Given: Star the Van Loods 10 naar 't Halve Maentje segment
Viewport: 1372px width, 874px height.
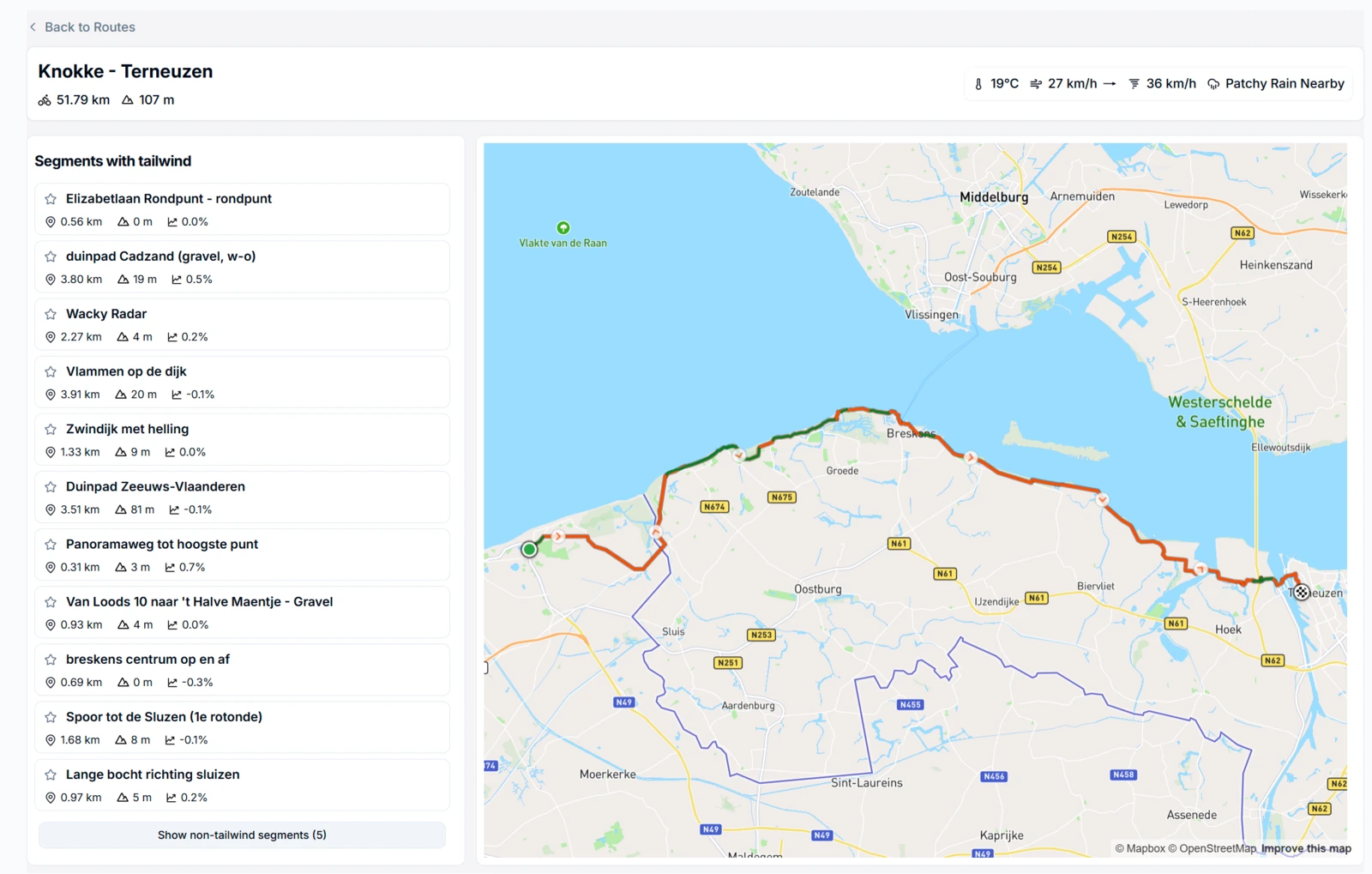Looking at the screenshot, I should [51, 601].
